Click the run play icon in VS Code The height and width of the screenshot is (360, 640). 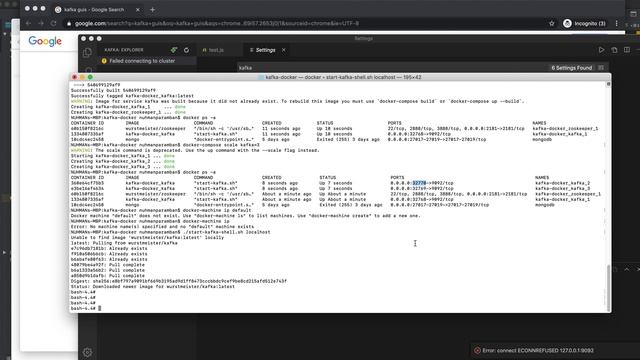(x=601, y=50)
